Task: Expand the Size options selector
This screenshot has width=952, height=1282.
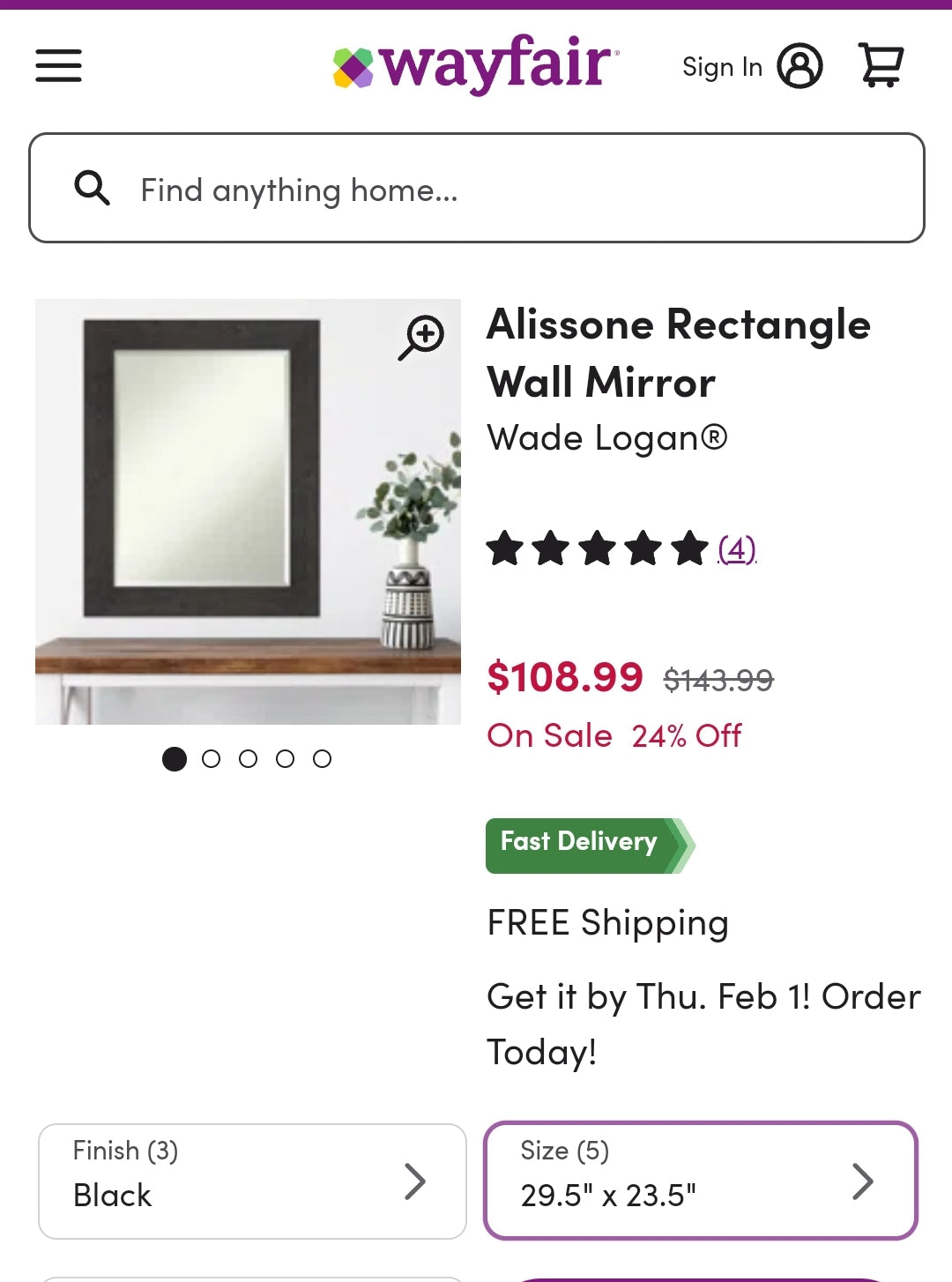Action: pos(701,1180)
